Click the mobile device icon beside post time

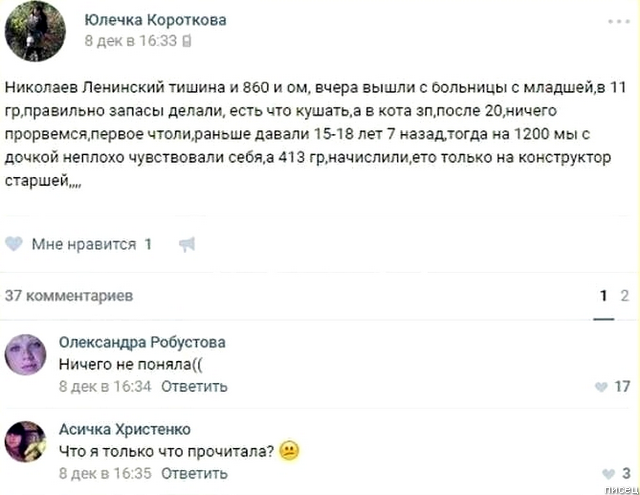click(187, 41)
